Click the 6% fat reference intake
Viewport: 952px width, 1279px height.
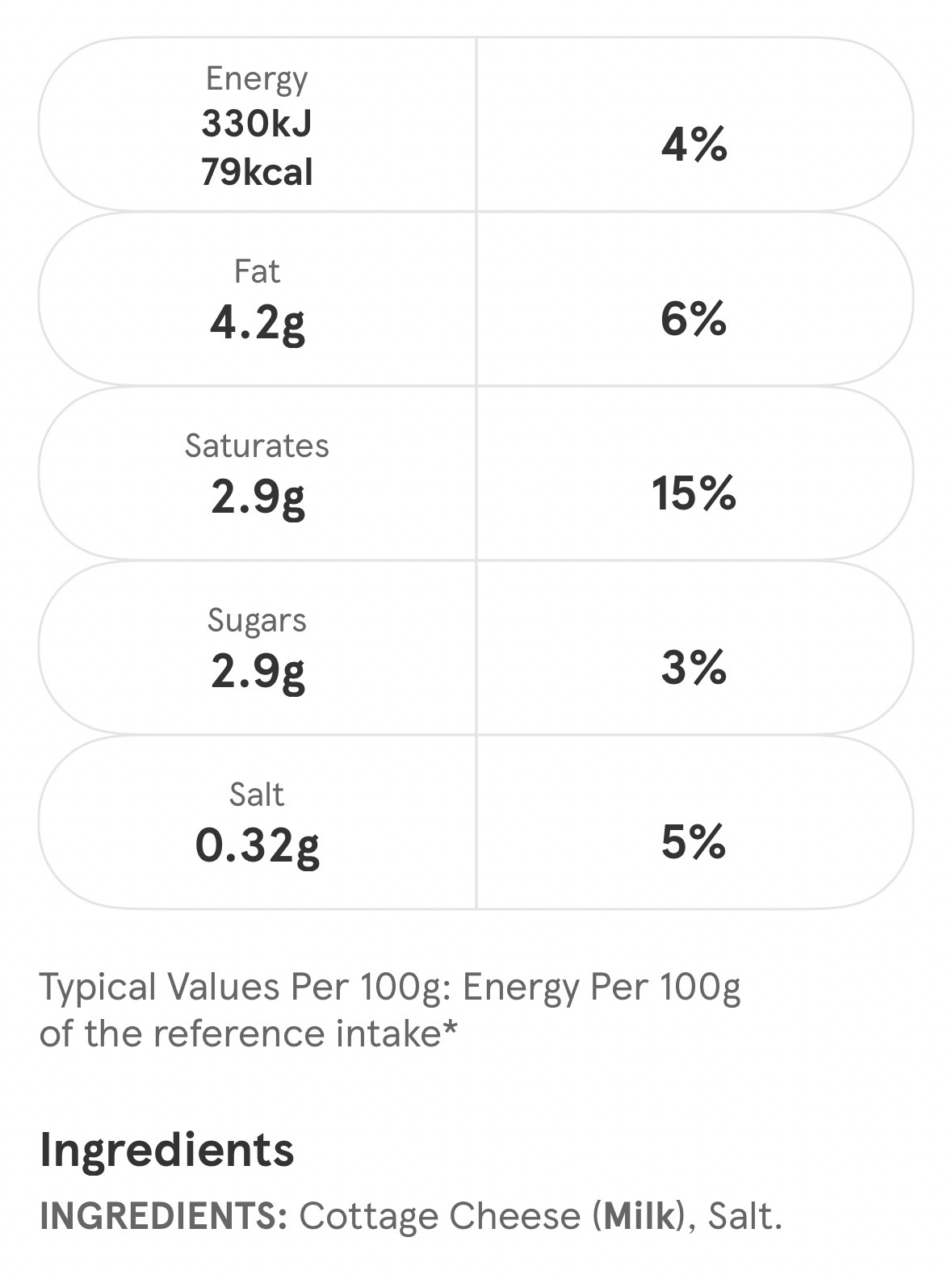tap(694, 319)
